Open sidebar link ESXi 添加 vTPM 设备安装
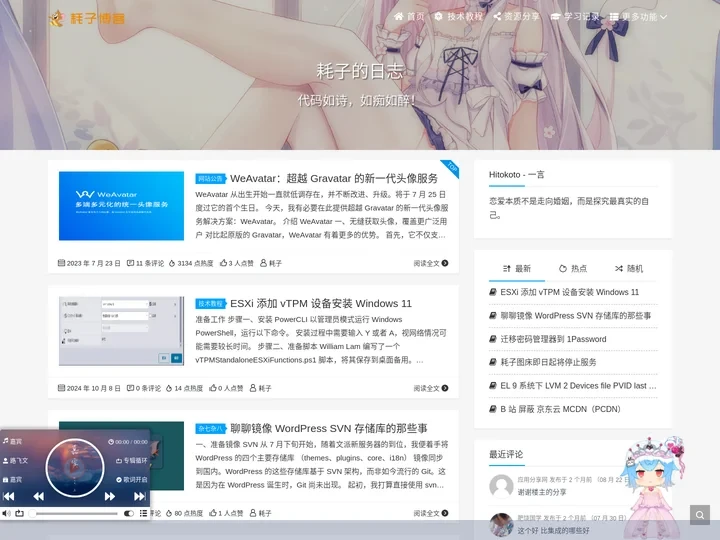Viewport: 720px width, 540px height. [569, 292]
